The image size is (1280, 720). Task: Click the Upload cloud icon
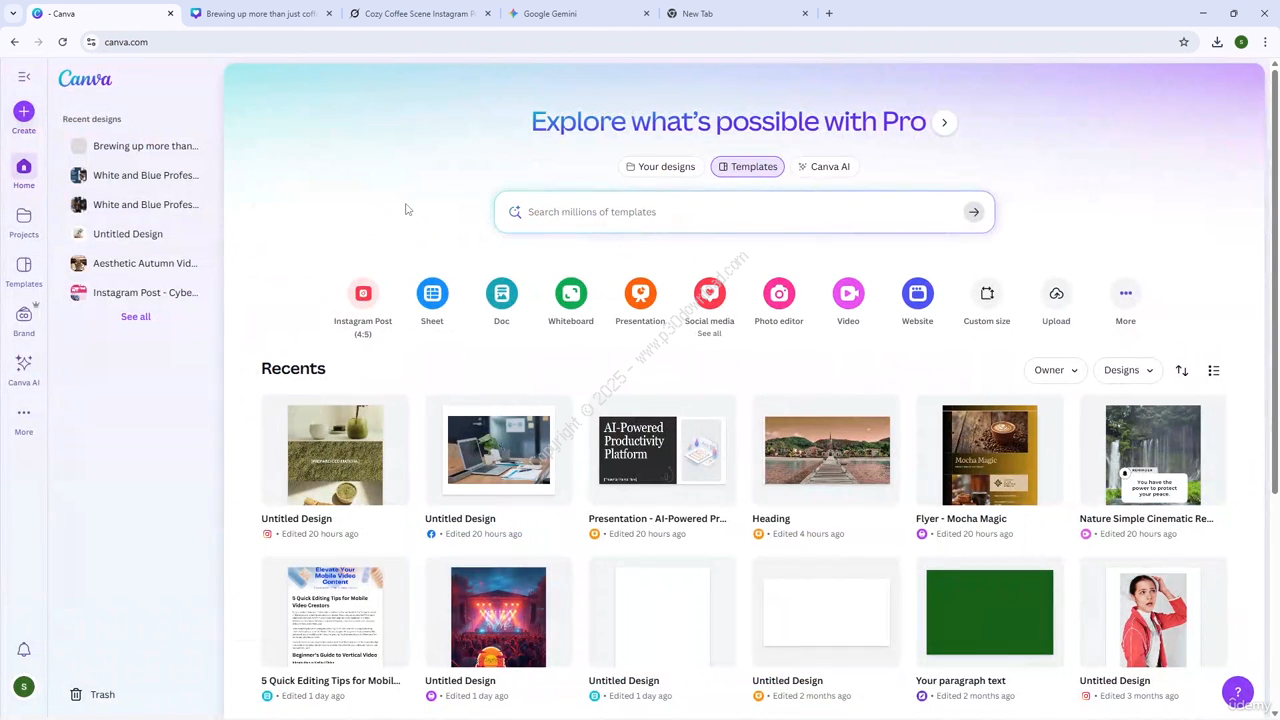tap(1056, 294)
